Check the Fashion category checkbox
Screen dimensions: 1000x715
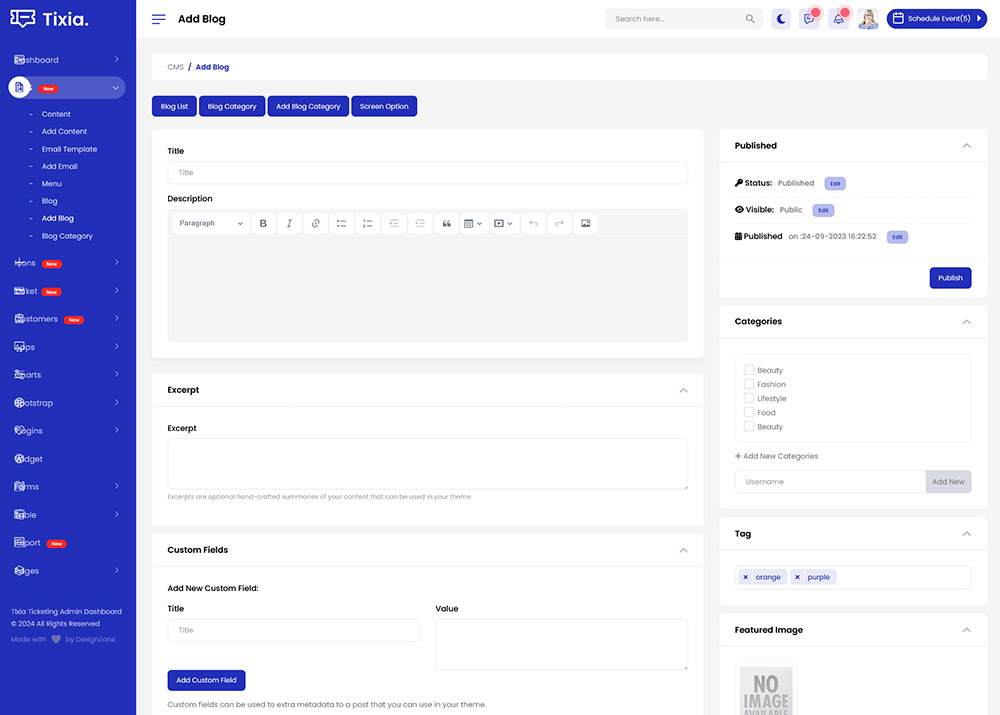point(749,384)
